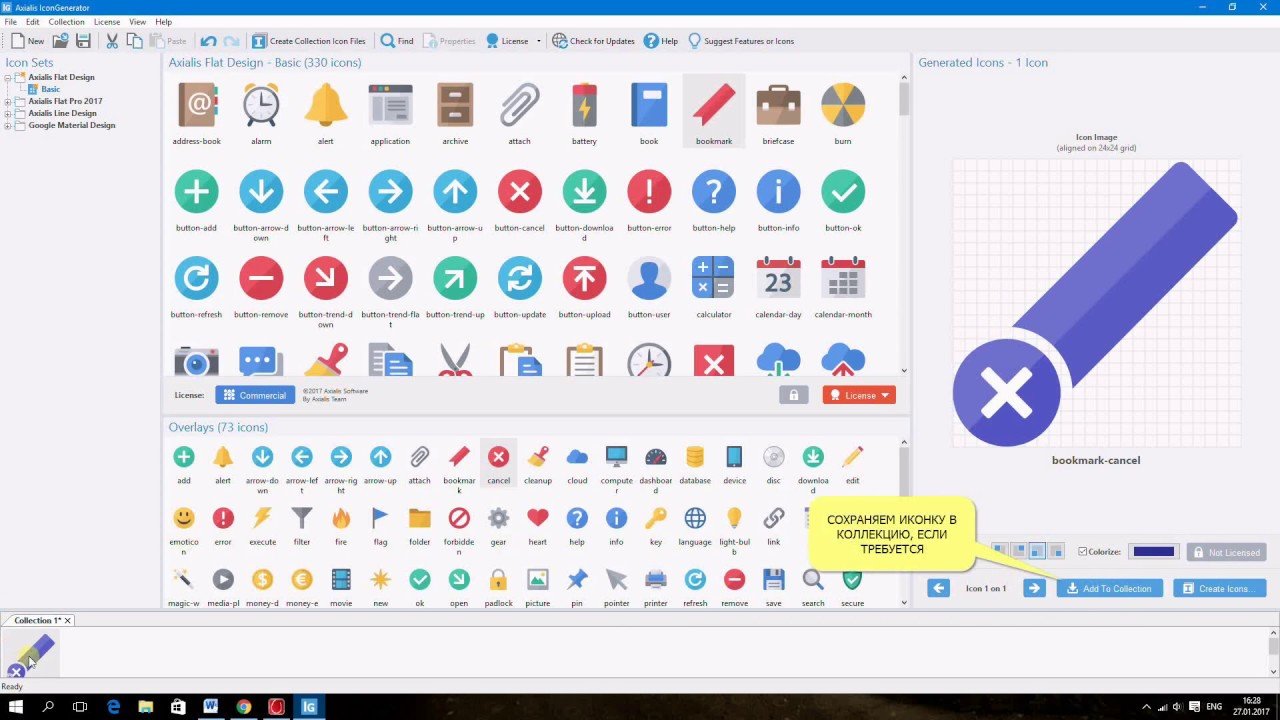This screenshot has height=720, width=1280.
Task: Expand the Google Material Design set
Action: [x=8, y=125]
